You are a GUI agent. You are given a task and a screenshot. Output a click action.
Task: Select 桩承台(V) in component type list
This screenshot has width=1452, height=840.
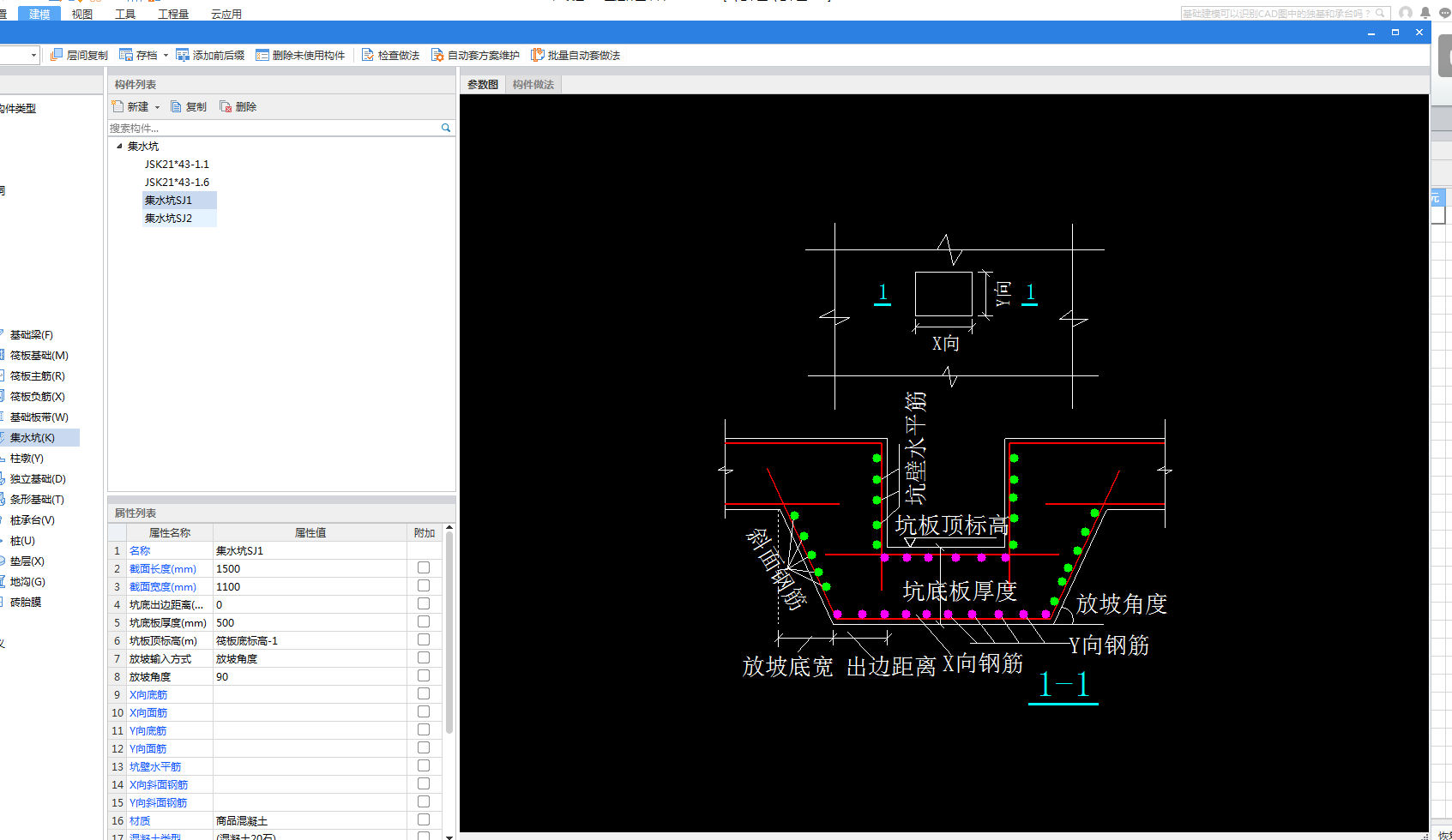pyautogui.click(x=32, y=520)
